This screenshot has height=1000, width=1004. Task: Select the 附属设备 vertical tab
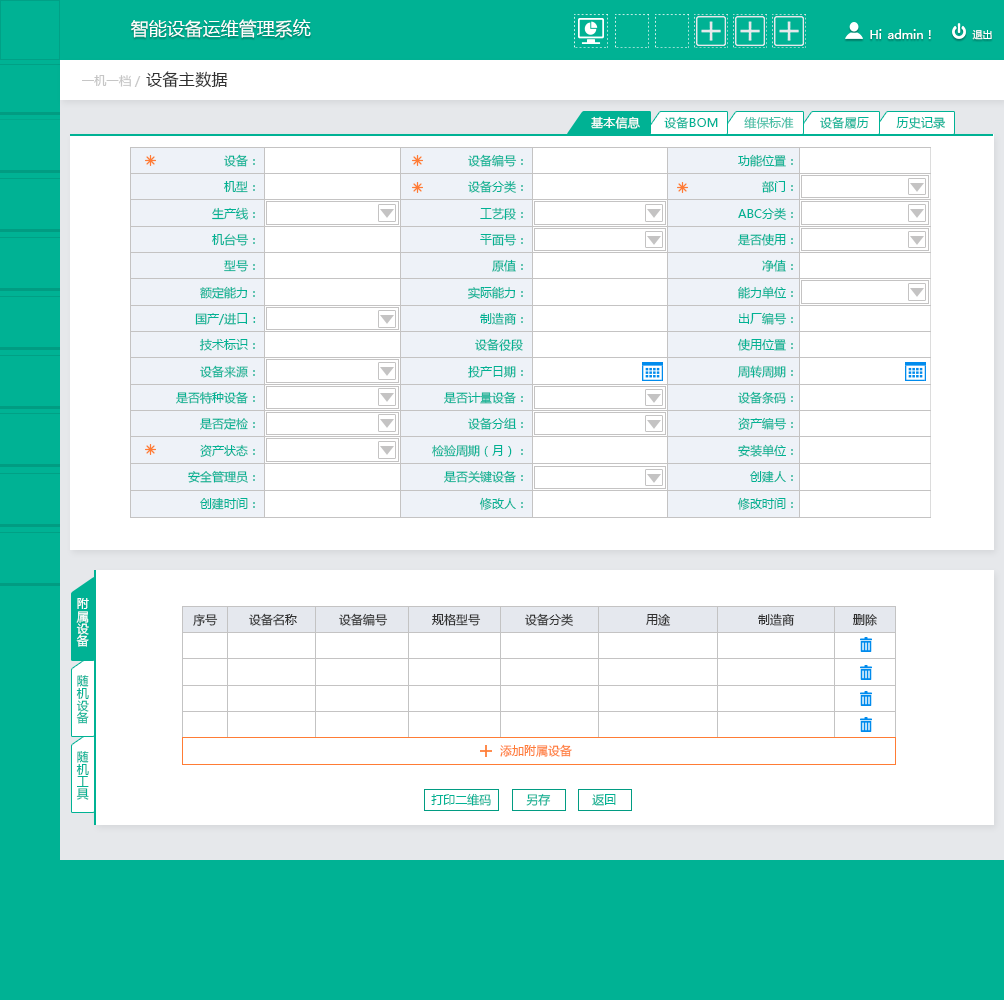pyautogui.click(x=83, y=622)
